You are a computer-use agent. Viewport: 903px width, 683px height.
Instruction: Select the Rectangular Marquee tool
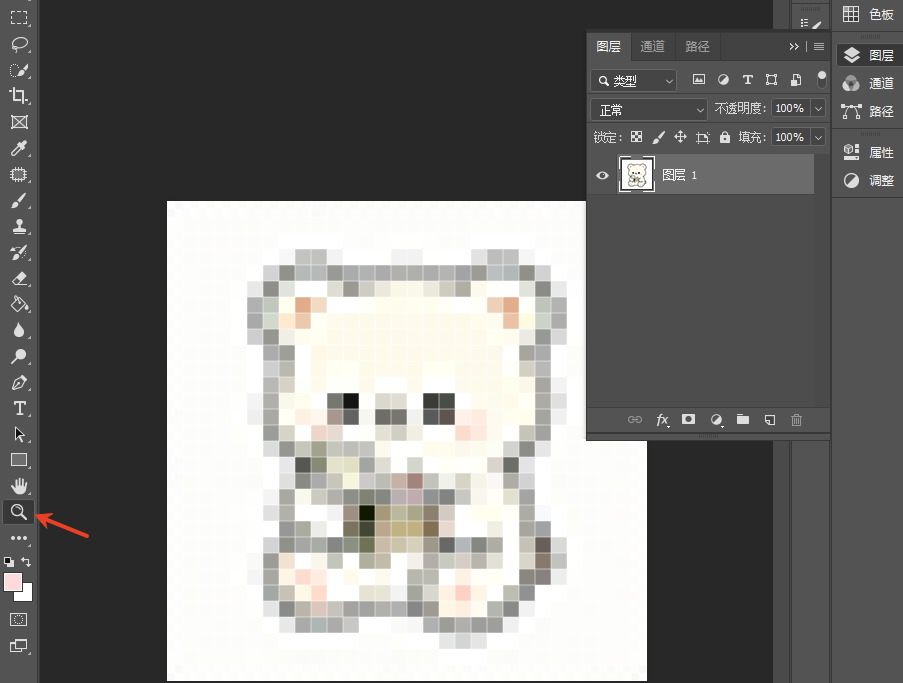tap(19, 17)
